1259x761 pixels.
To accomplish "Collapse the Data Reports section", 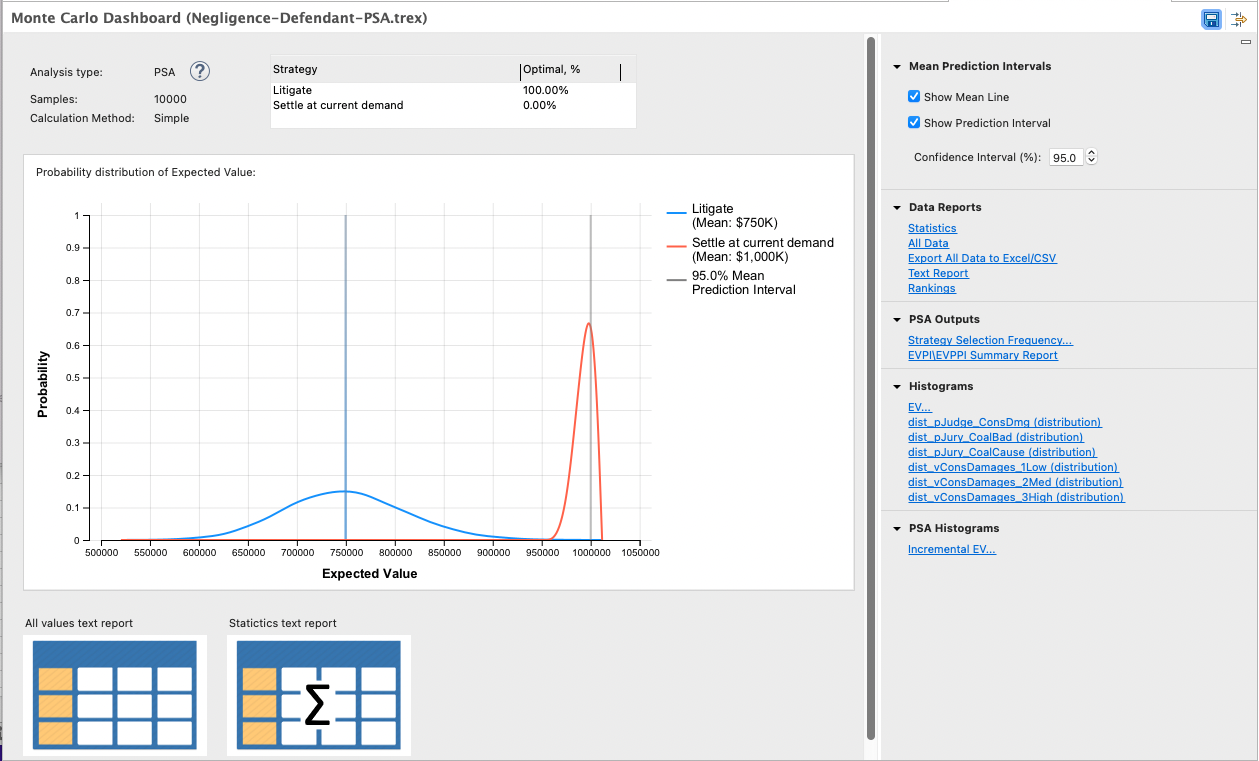I will (898, 208).
